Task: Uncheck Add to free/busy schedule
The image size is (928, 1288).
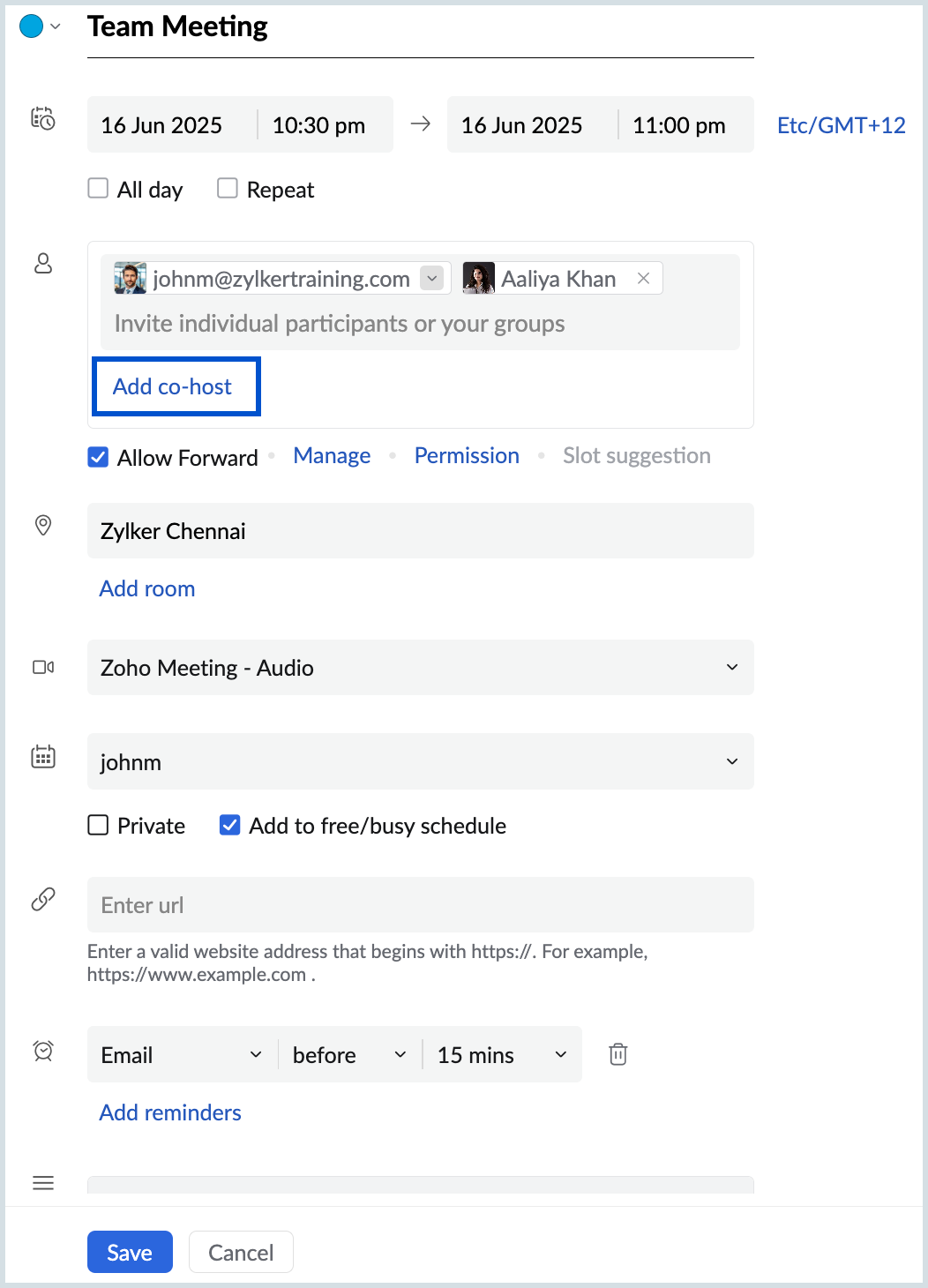Action: [x=230, y=826]
